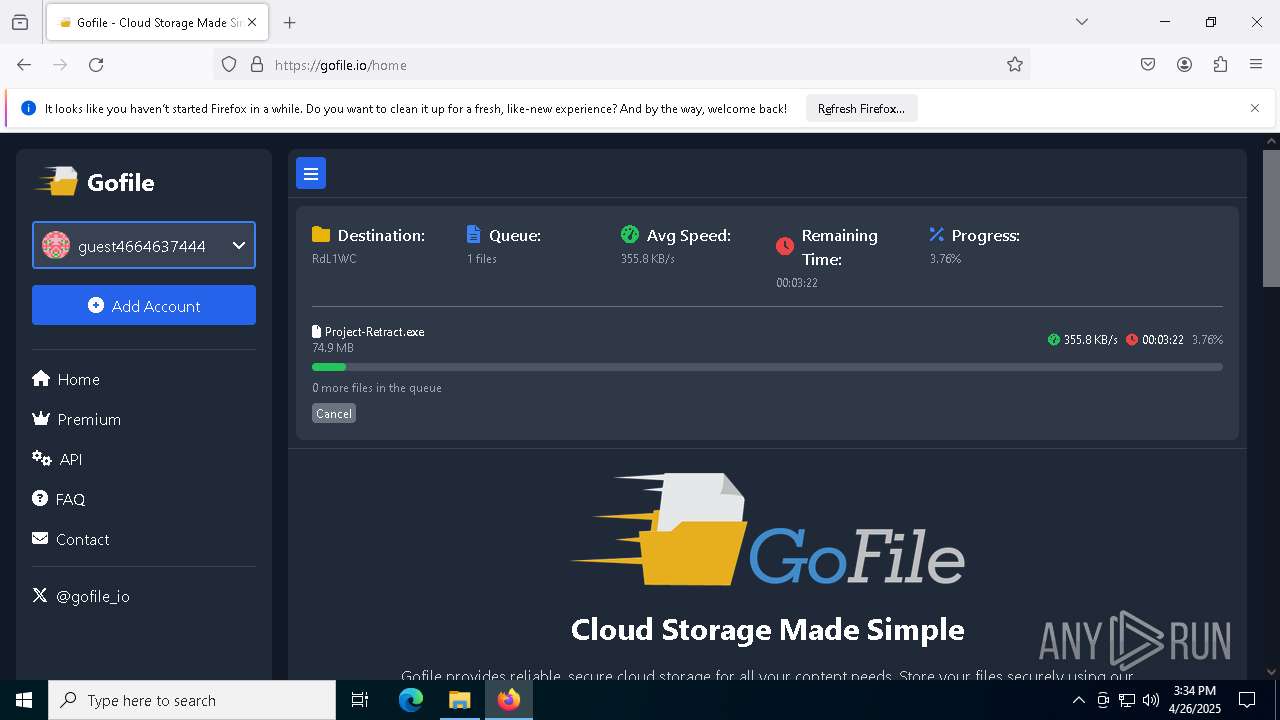Click the Project-Retract.exe file name
This screenshot has height=720, width=1280.
[x=374, y=332]
